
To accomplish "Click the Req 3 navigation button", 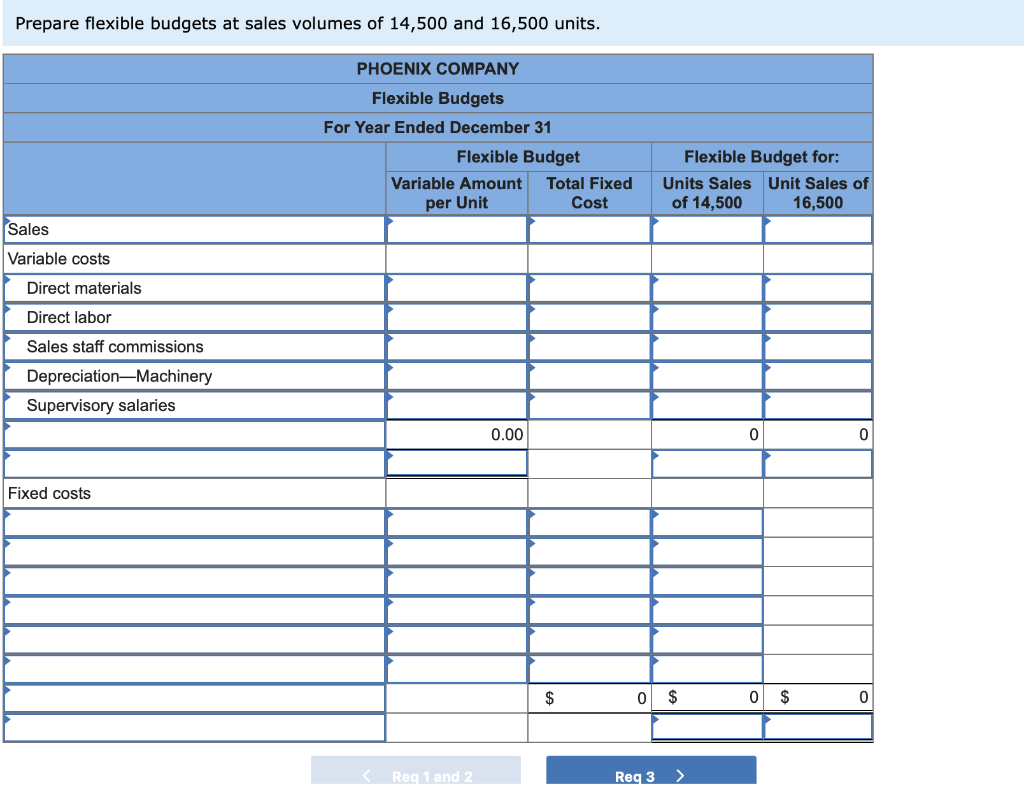I will coord(650,771).
